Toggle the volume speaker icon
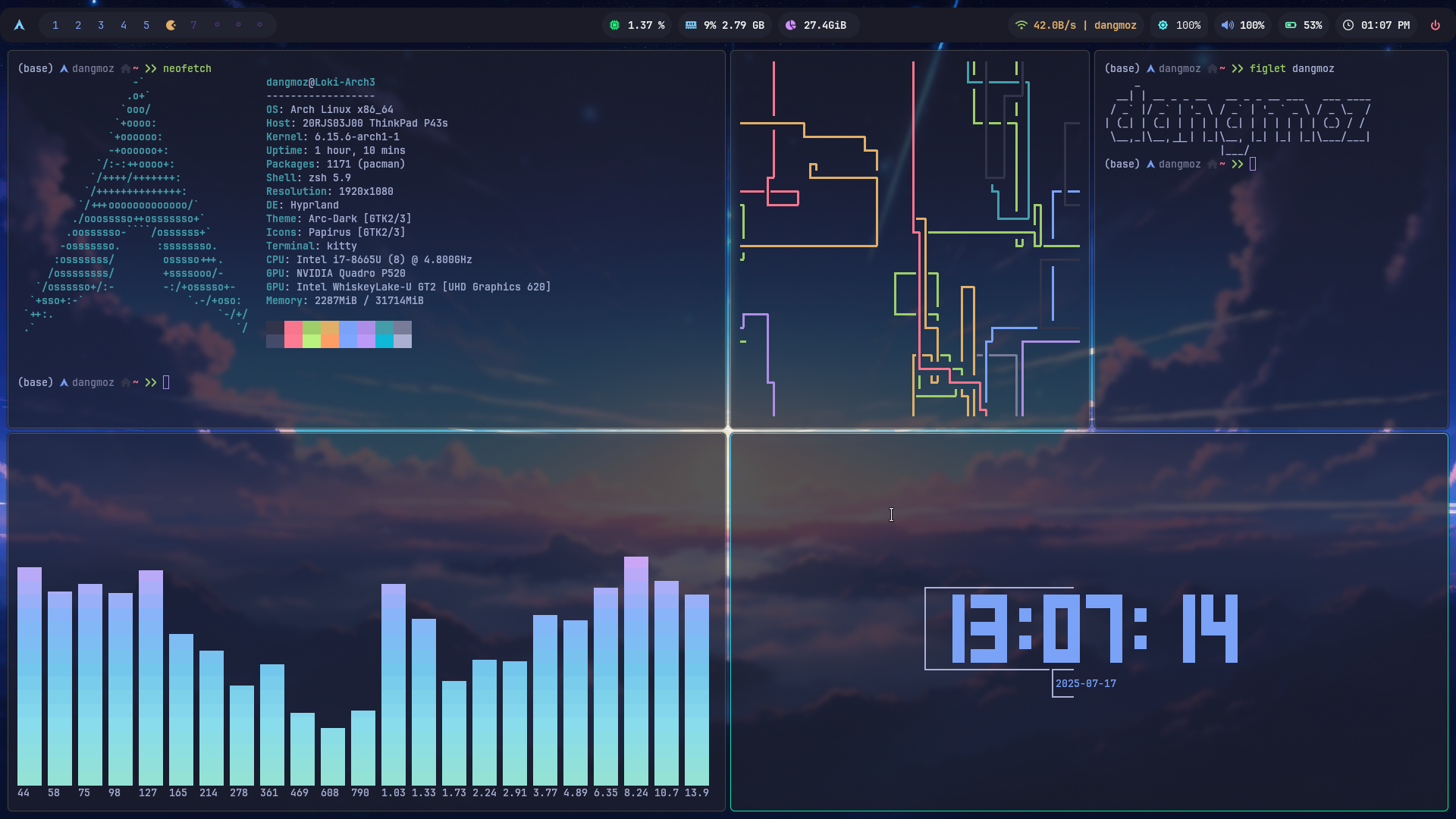Image resolution: width=1456 pixels, height=819 pixels. [1227, 25]
